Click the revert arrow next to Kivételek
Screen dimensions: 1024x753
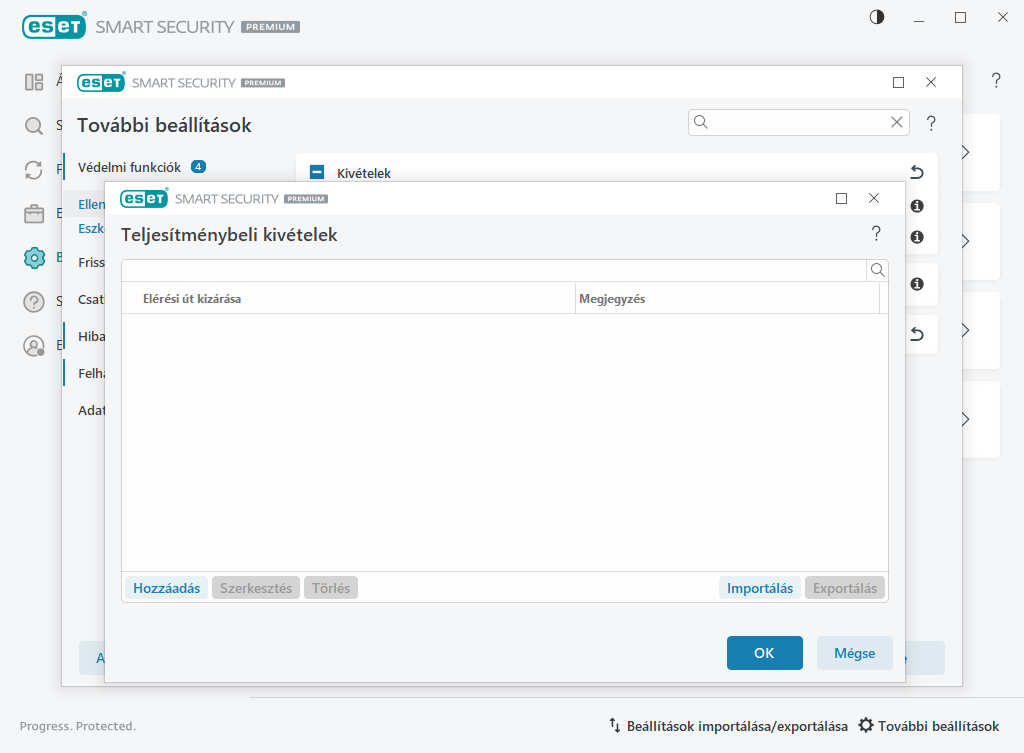pyautogui.click(x=916, y=173)
